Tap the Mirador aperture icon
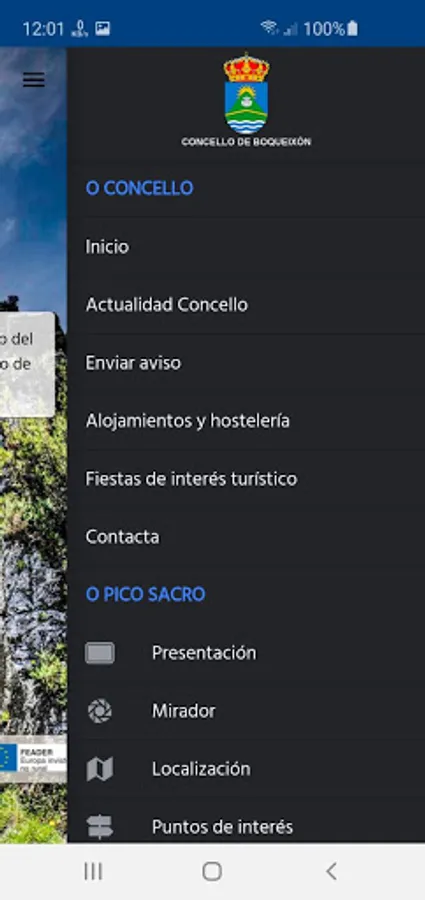 100,711
